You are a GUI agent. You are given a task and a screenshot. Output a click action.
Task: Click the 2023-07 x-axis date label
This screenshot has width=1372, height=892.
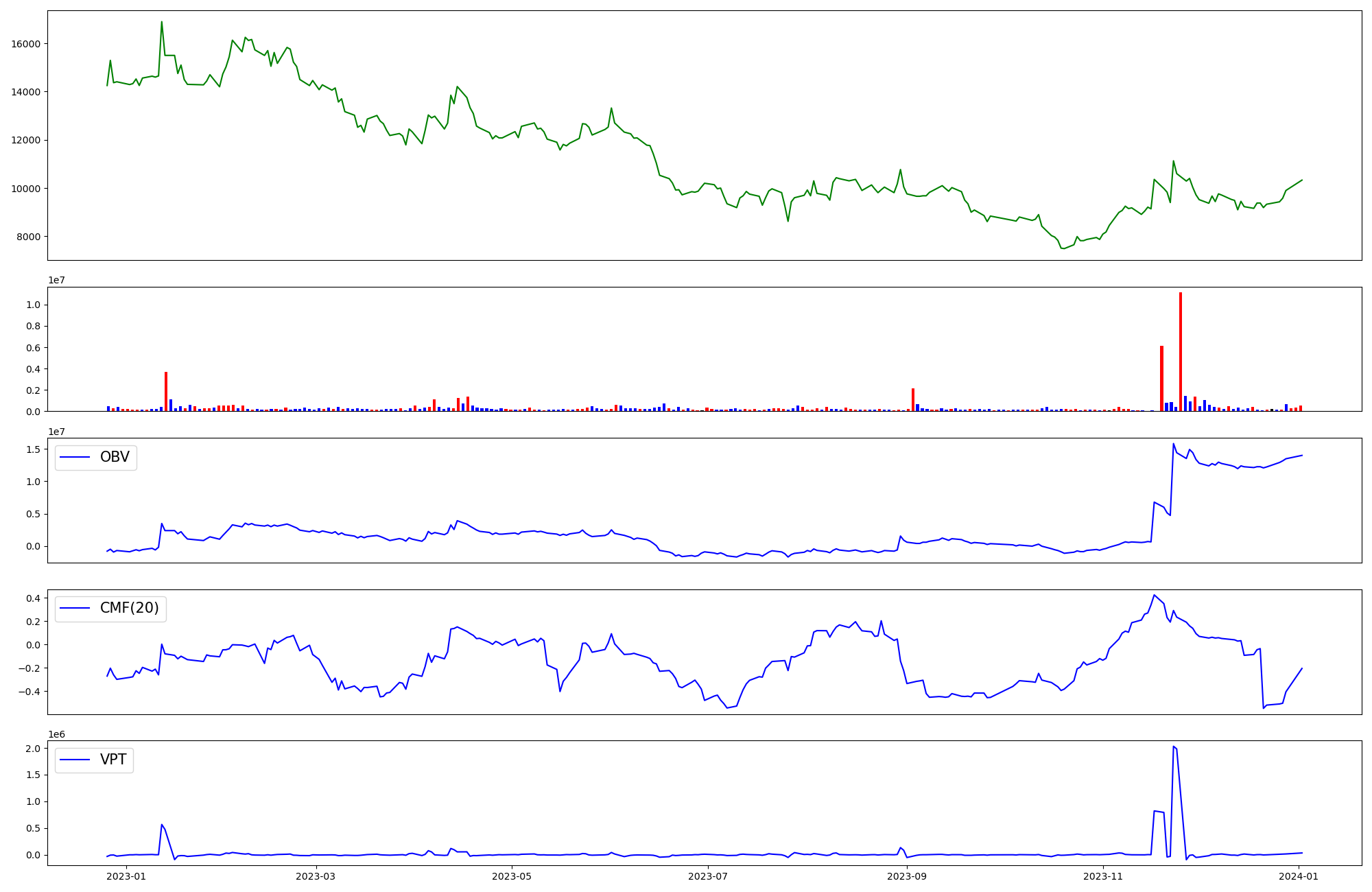[x=708, y=876]
